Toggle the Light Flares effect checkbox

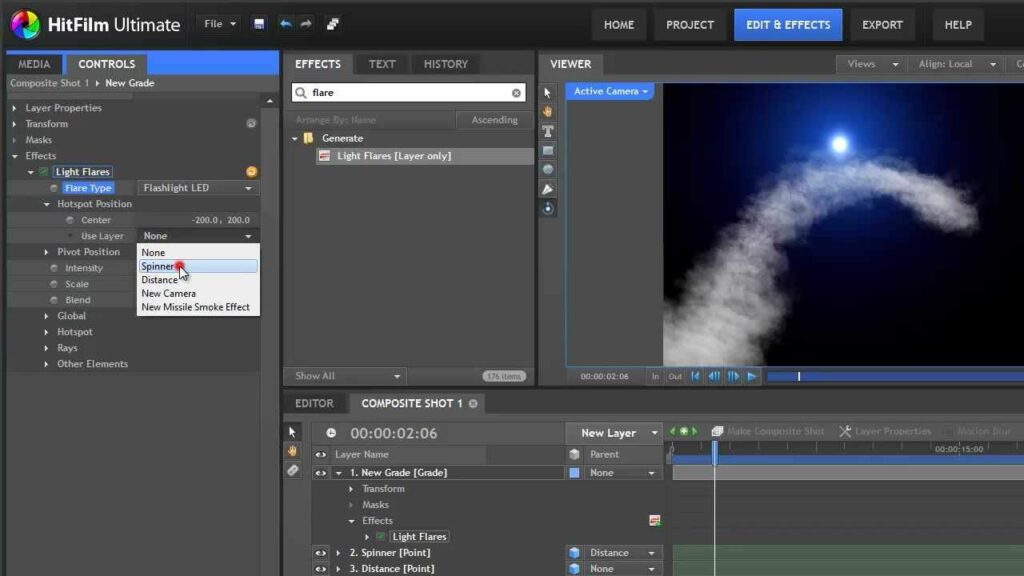[44, 171]
